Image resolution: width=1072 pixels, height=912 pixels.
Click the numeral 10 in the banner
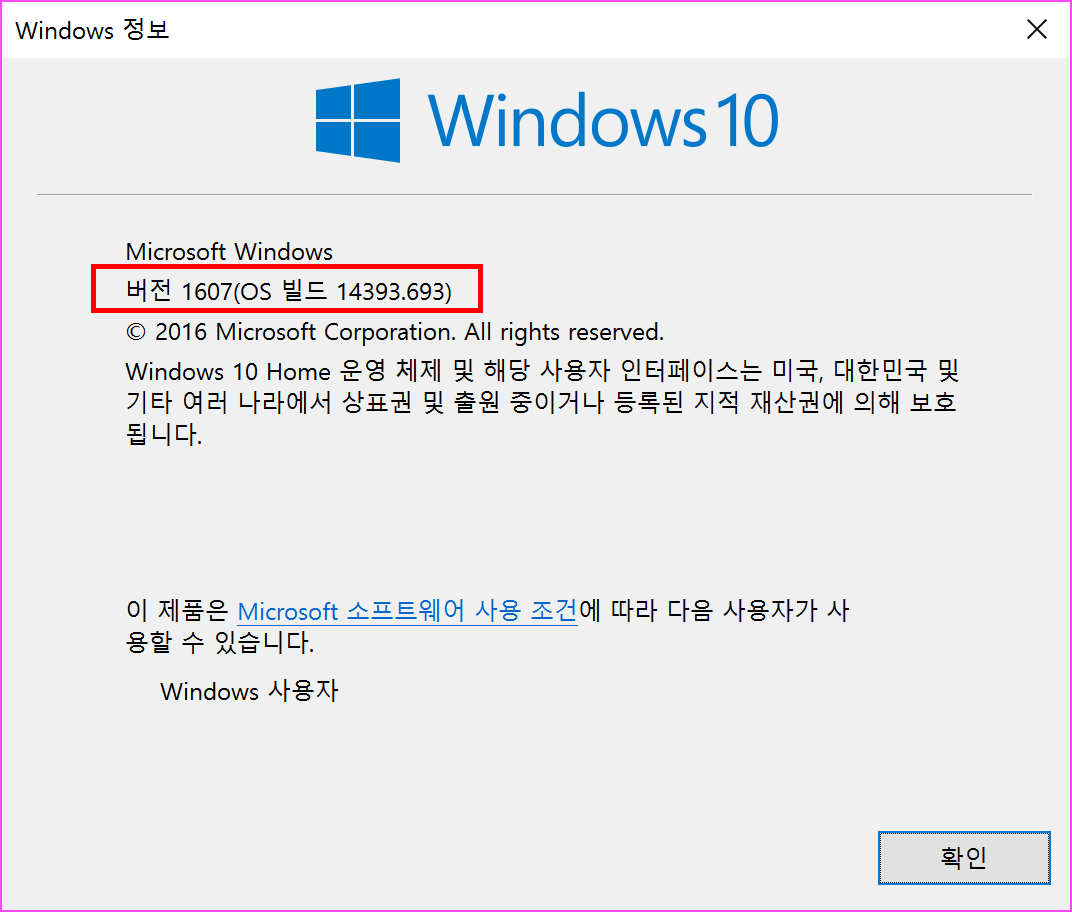tap(747, 120)
